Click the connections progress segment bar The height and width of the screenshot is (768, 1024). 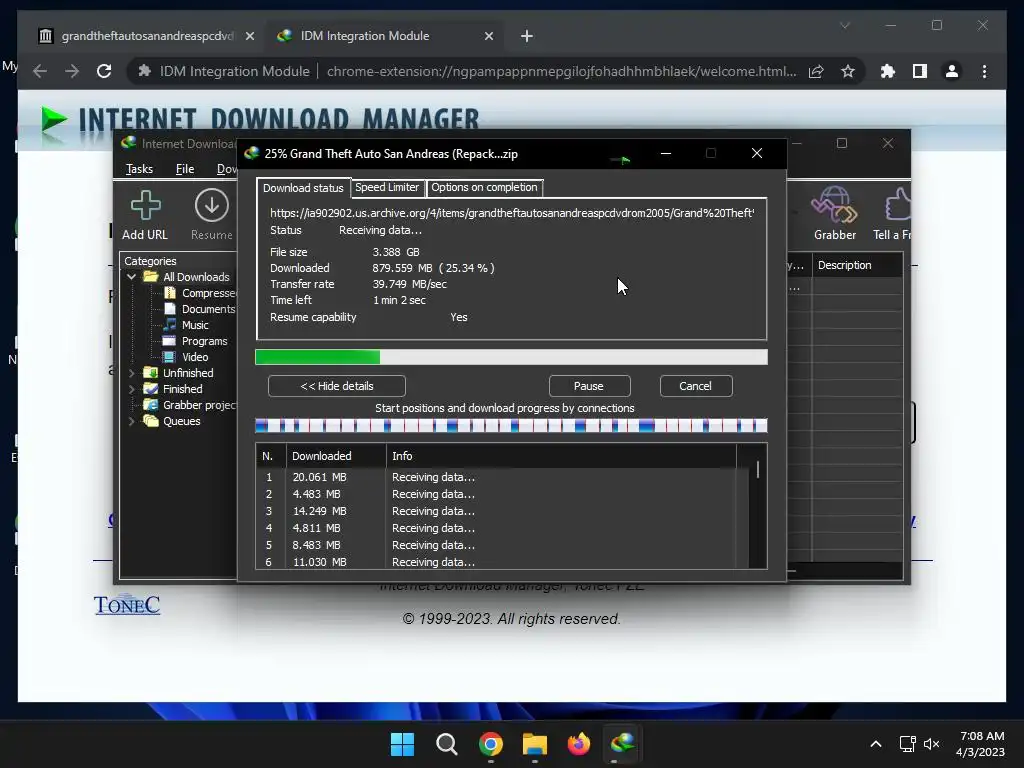click(511, 426)
